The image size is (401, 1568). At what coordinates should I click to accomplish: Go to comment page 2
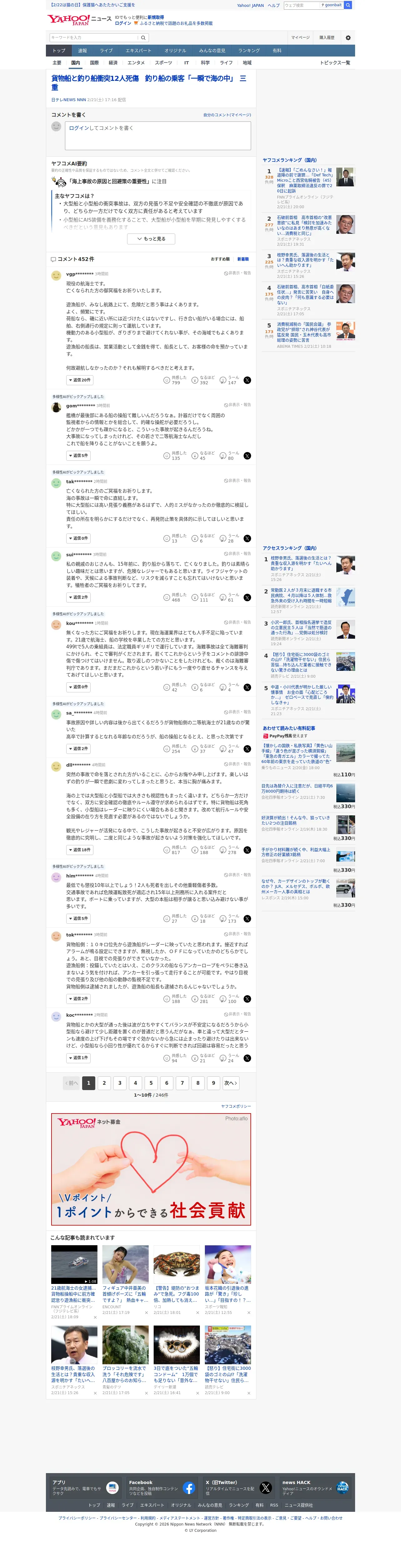point(104,1083)
